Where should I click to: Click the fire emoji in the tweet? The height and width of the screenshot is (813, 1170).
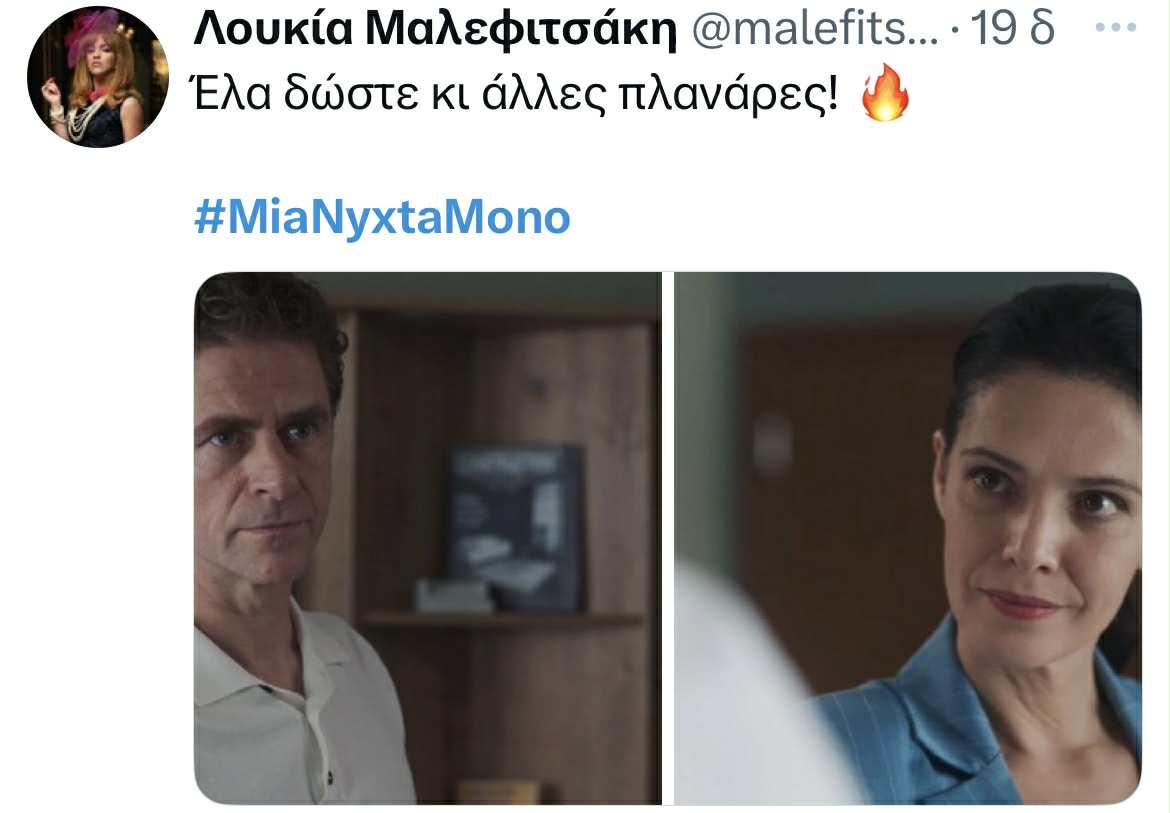885,92
